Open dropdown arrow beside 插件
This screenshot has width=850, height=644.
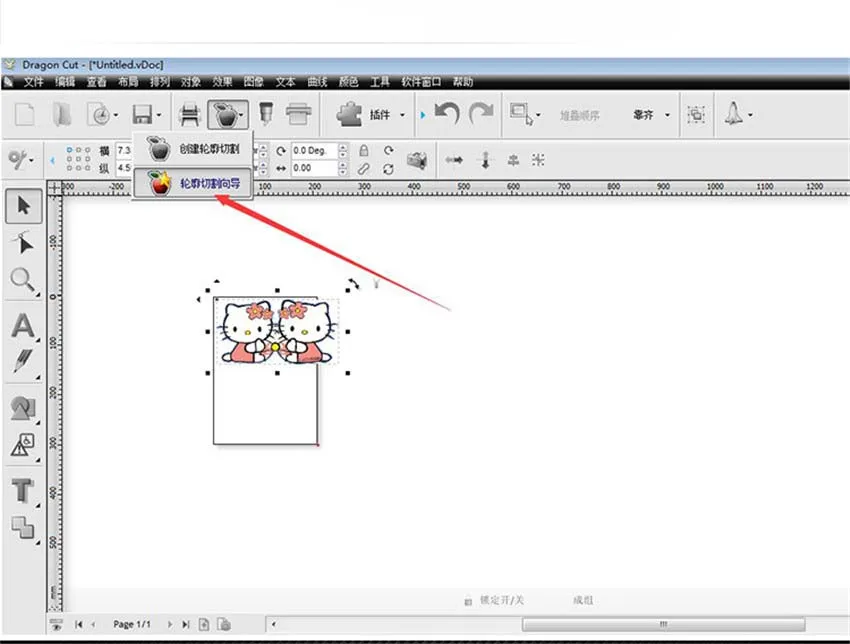(x=402, y=115)
